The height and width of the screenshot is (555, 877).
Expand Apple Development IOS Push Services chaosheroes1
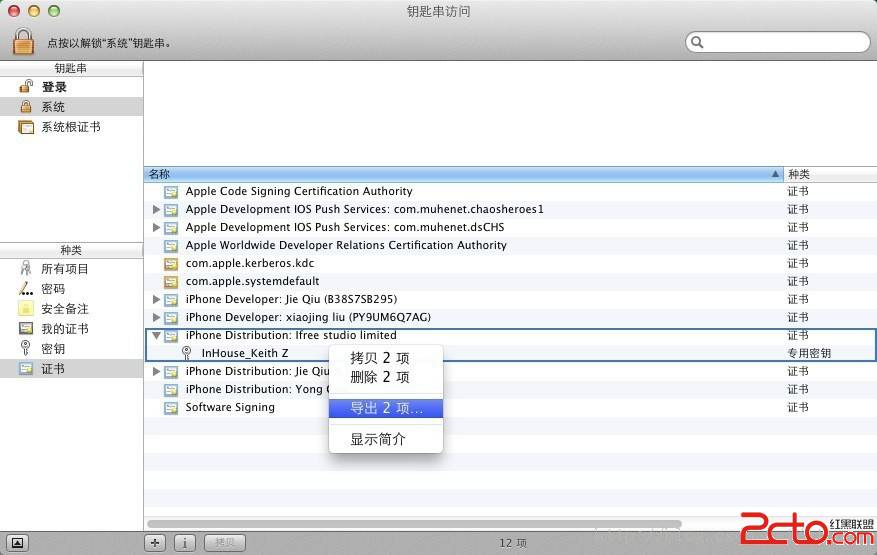point(156,210)
